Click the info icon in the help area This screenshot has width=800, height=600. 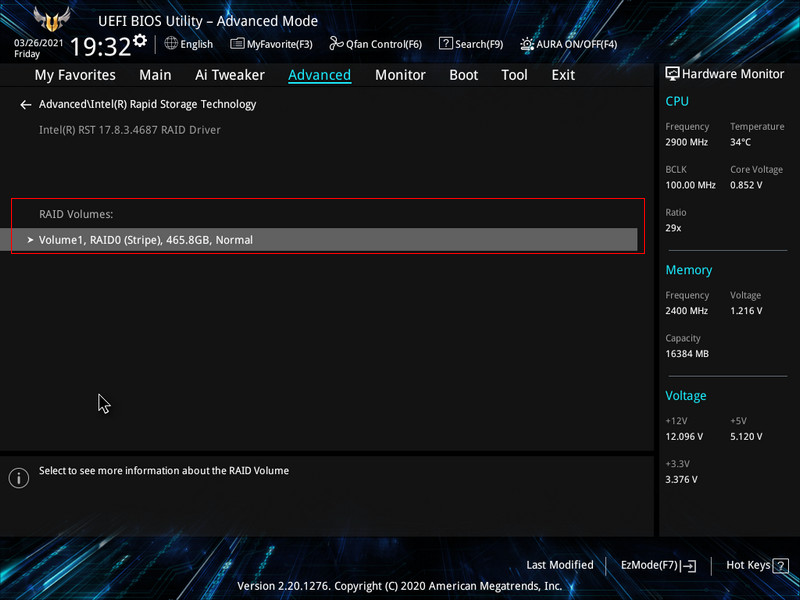click(18, 478)
